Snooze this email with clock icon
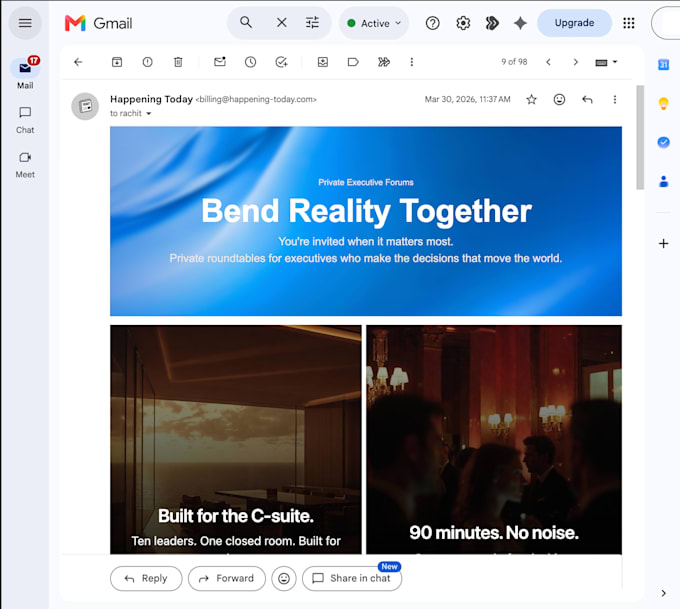 tap(250, 62)
